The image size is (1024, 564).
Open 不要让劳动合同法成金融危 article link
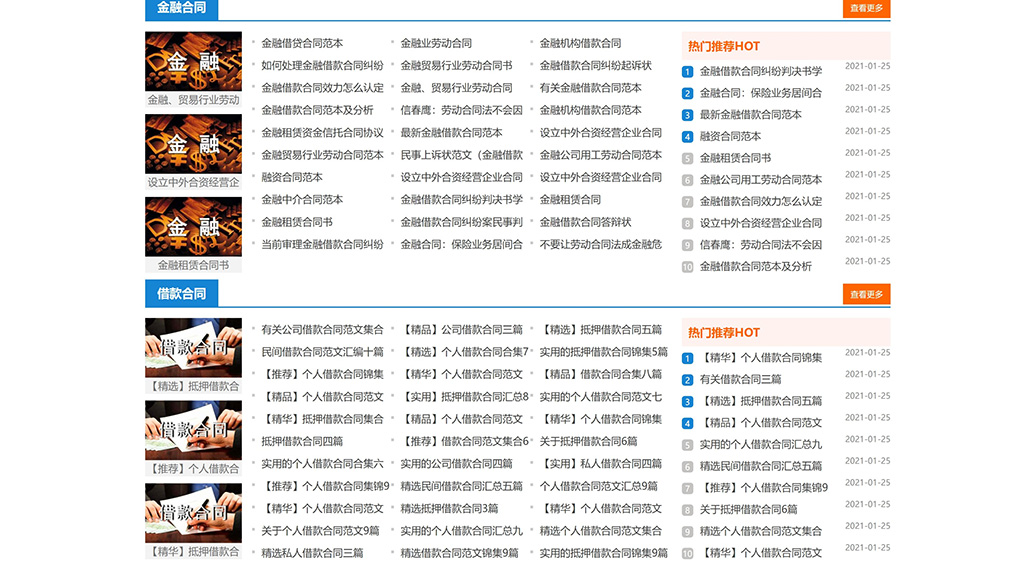600,244
